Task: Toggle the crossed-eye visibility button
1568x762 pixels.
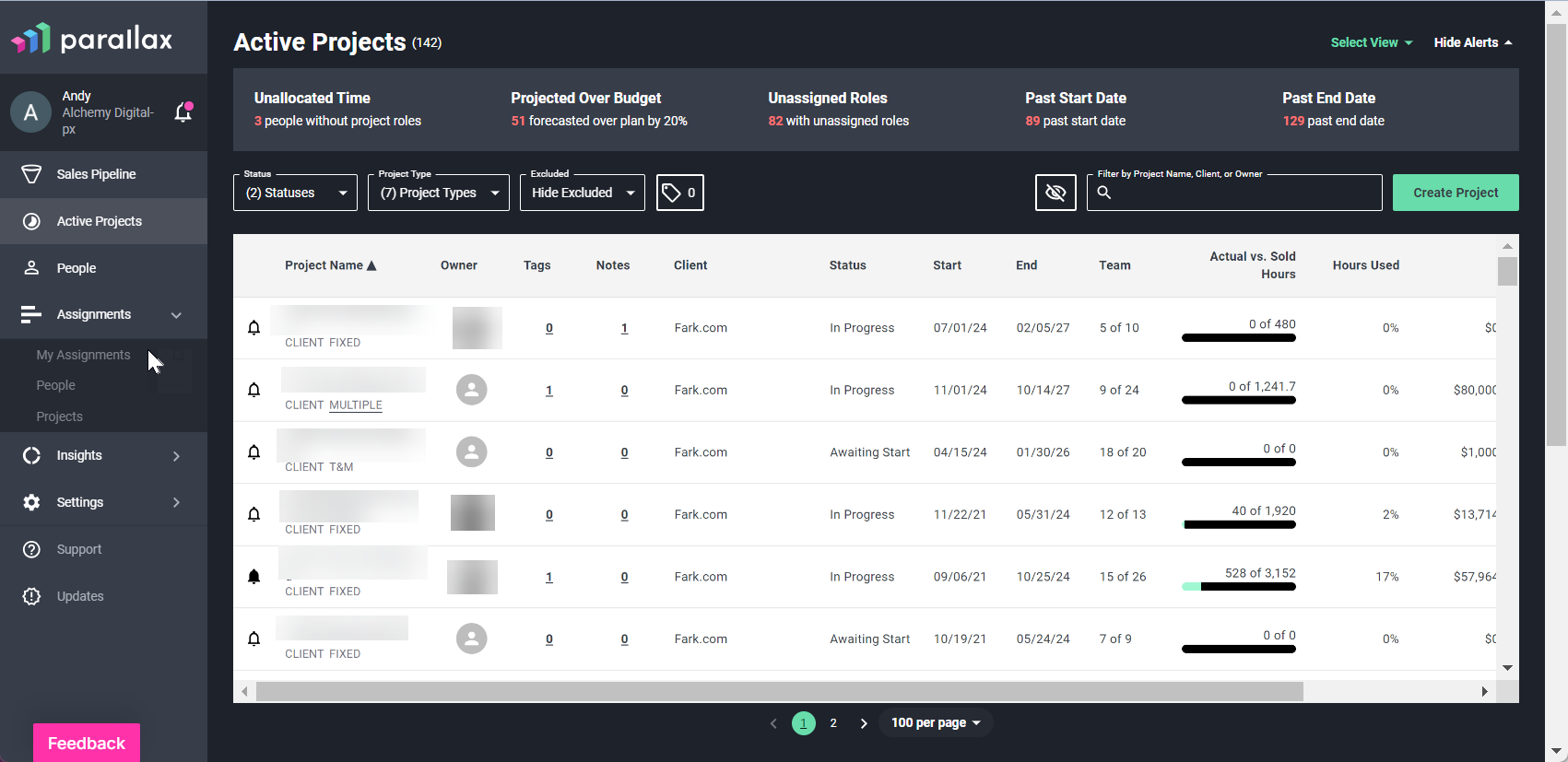Action: click(1055, 193)
